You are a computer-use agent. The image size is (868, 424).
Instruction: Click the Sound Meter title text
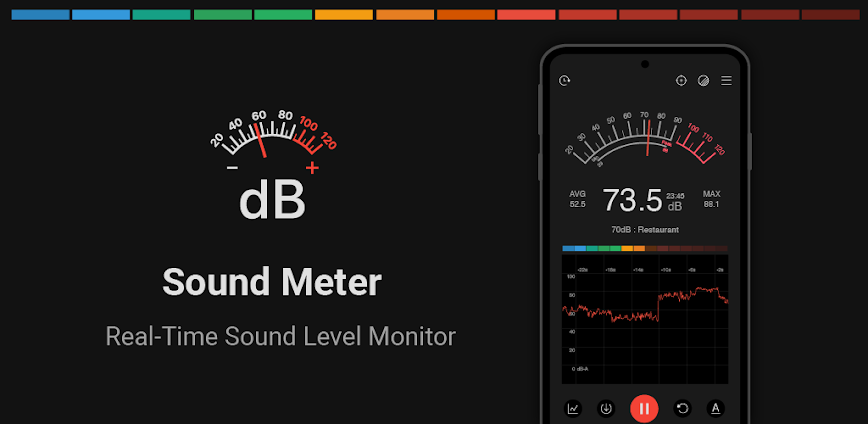point(272,283)
